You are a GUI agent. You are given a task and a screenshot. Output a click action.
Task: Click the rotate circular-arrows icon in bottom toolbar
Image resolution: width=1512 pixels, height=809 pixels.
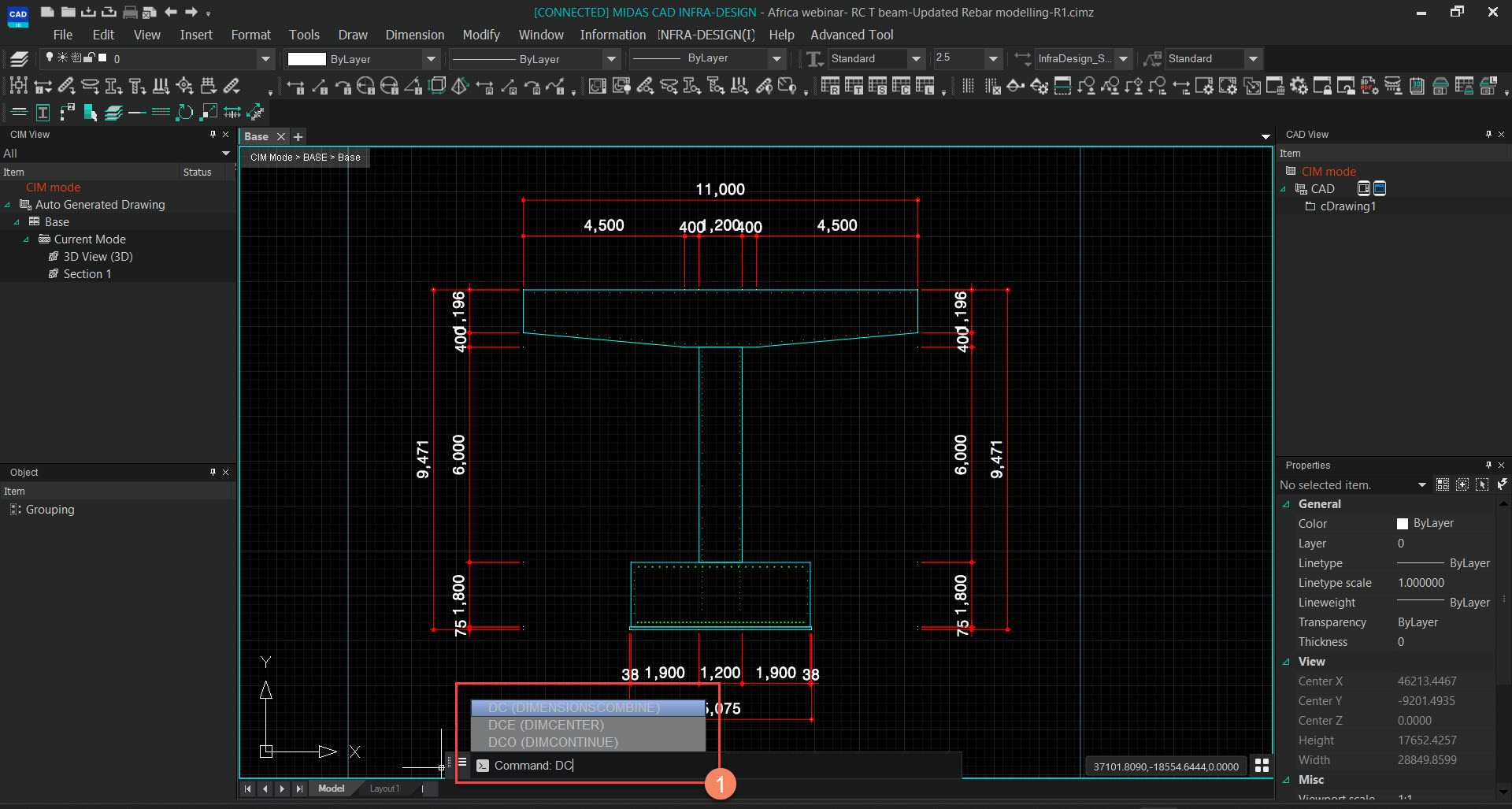(x=184, y=113)
